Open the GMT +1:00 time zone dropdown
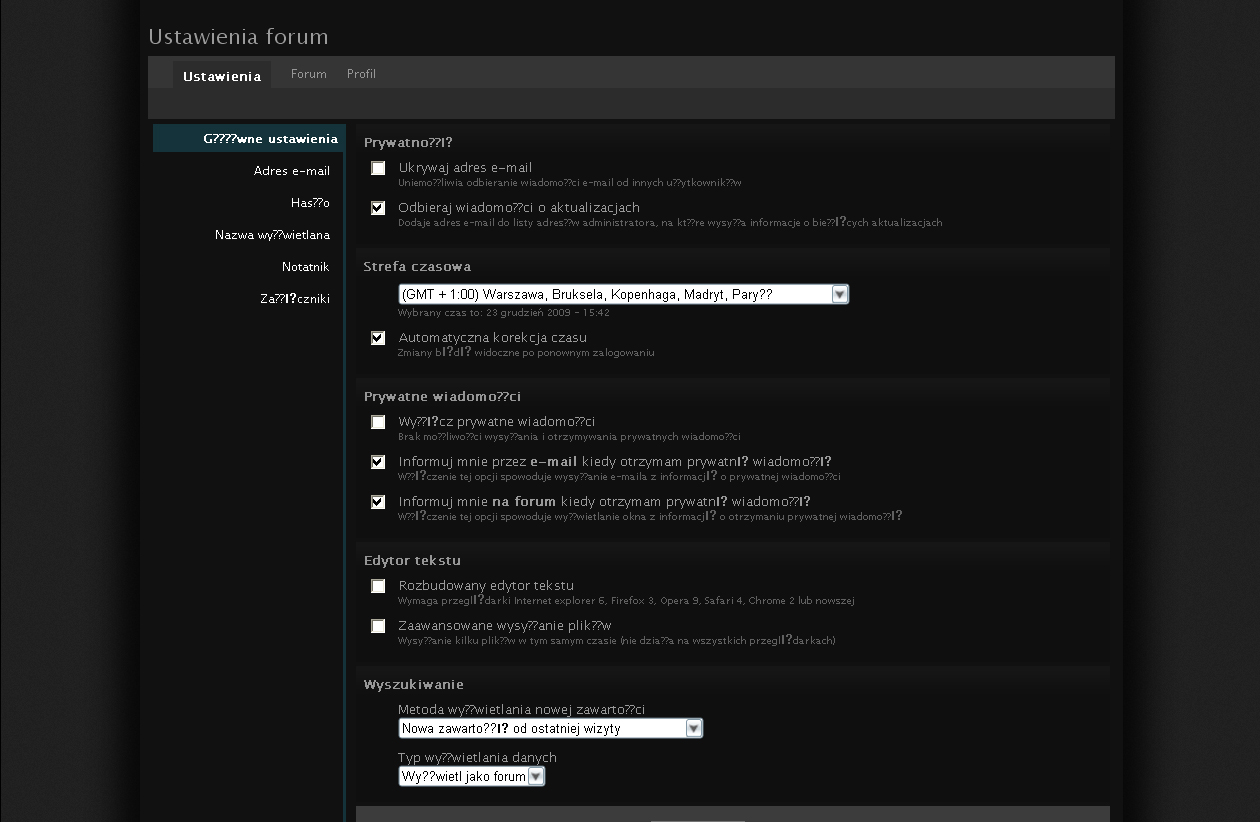1260x822 pixels. (x=623, y=294)
